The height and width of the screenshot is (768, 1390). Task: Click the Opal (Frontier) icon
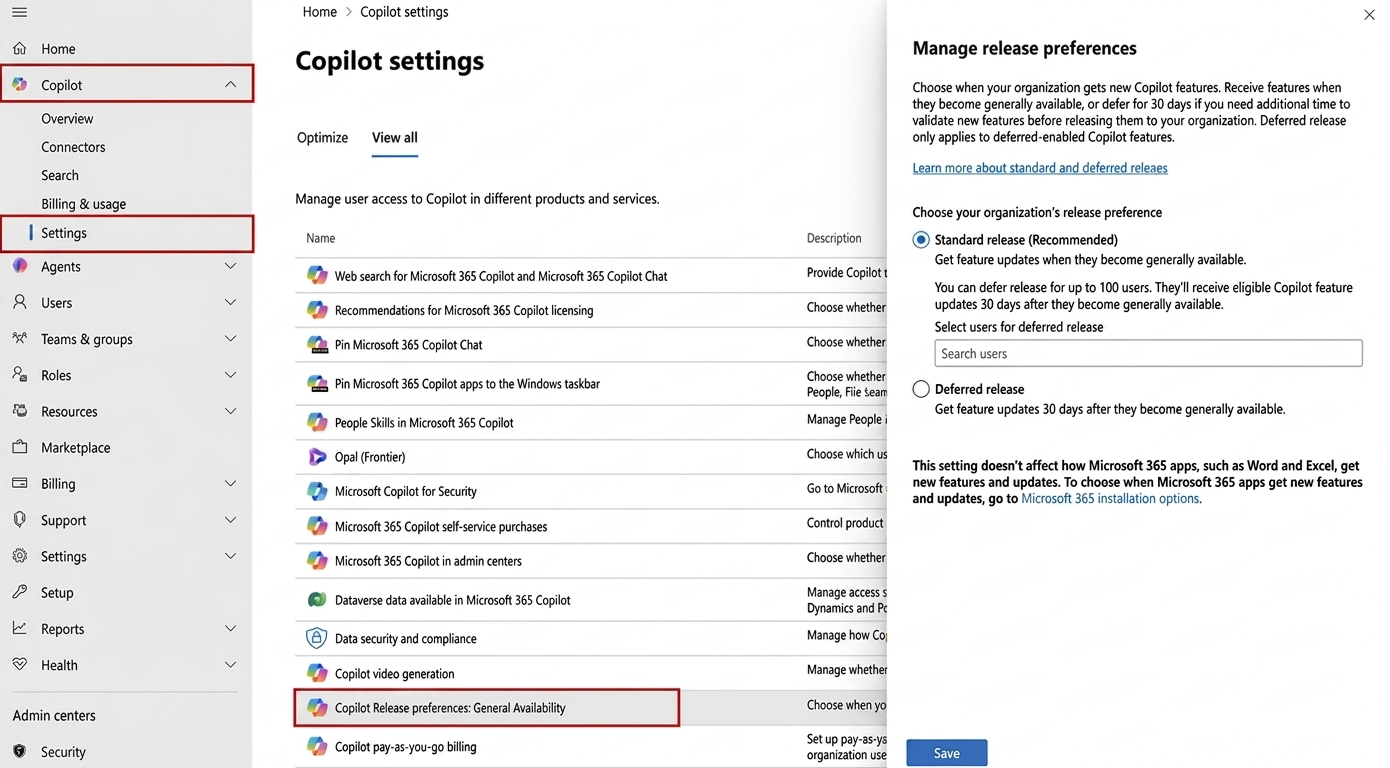point(317,456)
